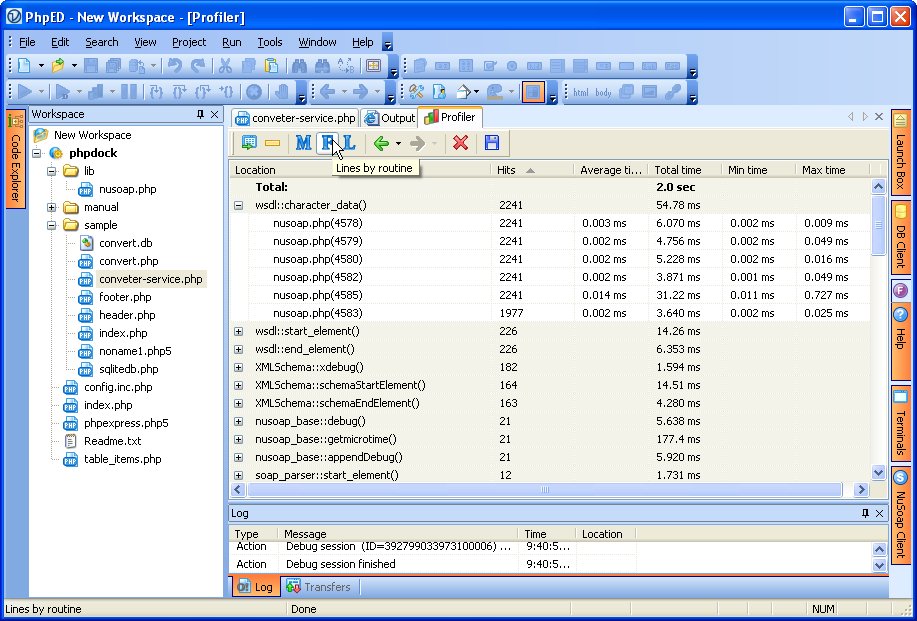This screenshot has height=621, width=917.
Task: Expand the manual folder
Action: 52,208
